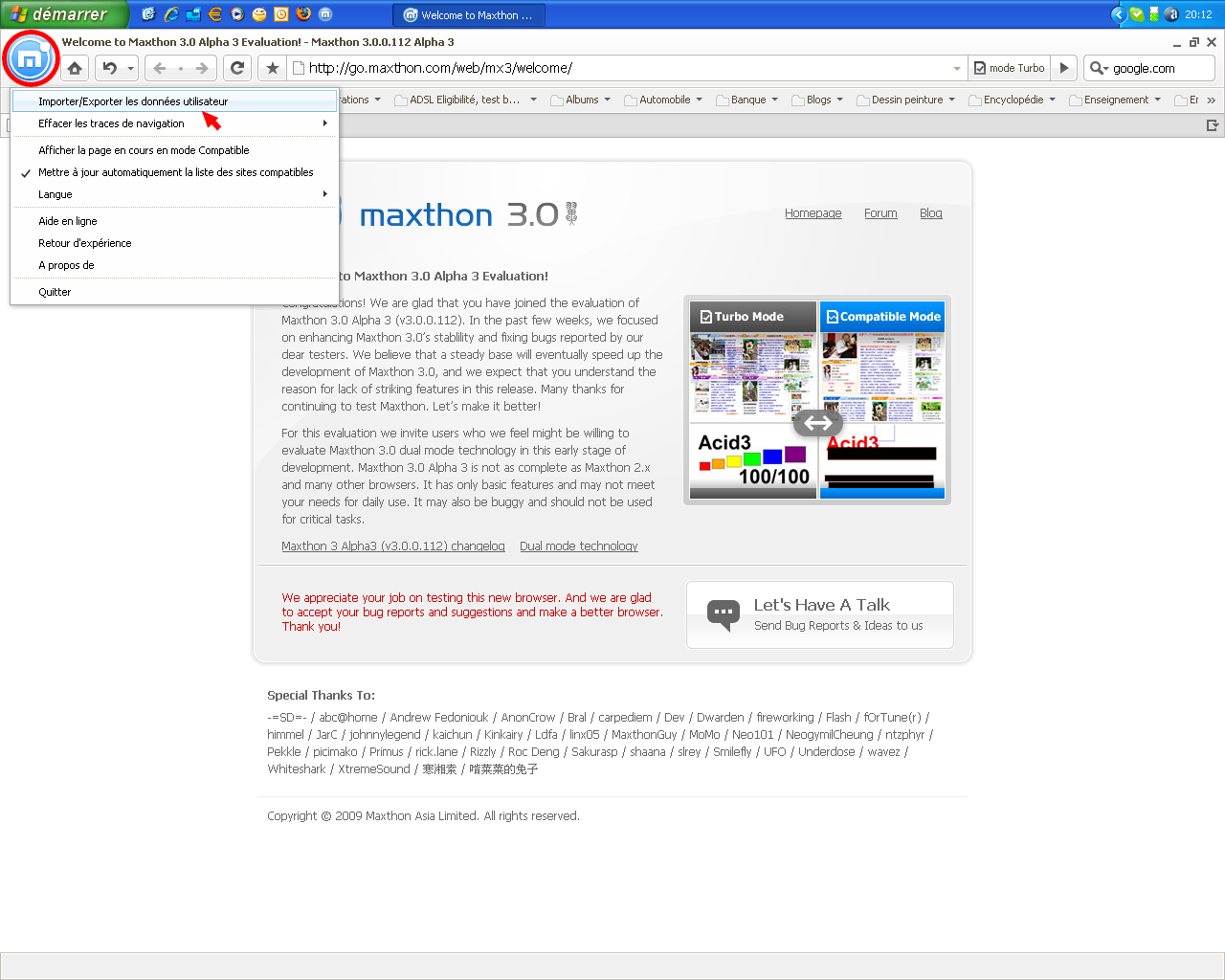1225x980 pixels.
Task: Click the Euro coin quick launch icon
Action: [x=215, y=14]
